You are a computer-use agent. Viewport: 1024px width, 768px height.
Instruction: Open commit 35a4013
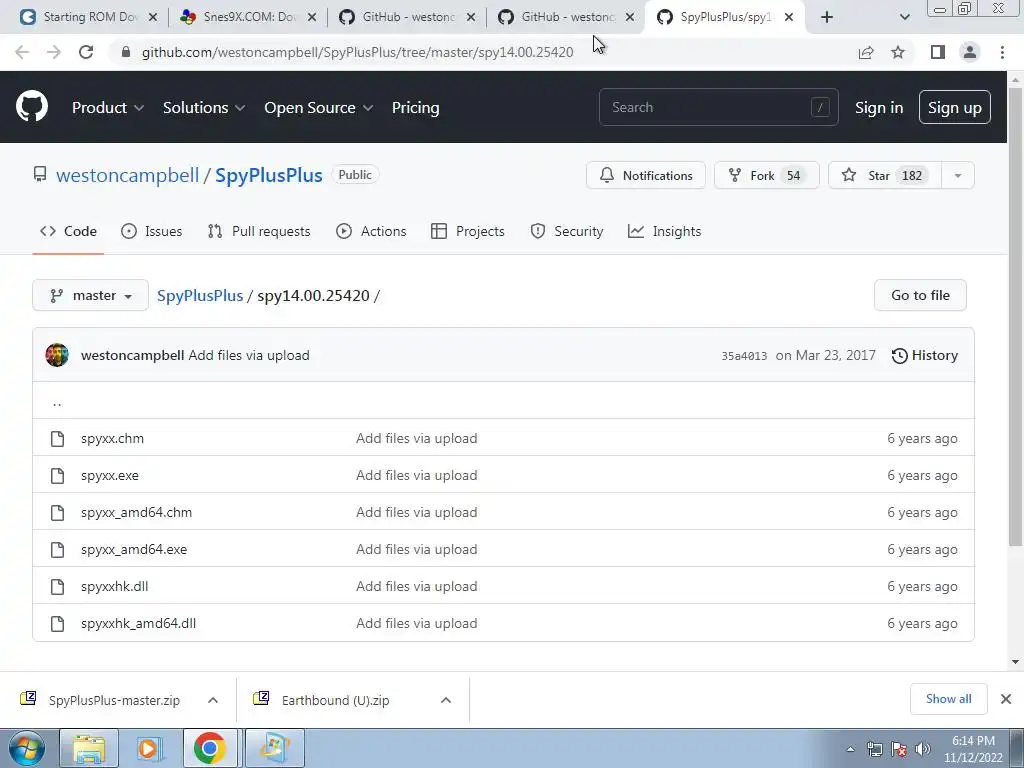point(744,356)
